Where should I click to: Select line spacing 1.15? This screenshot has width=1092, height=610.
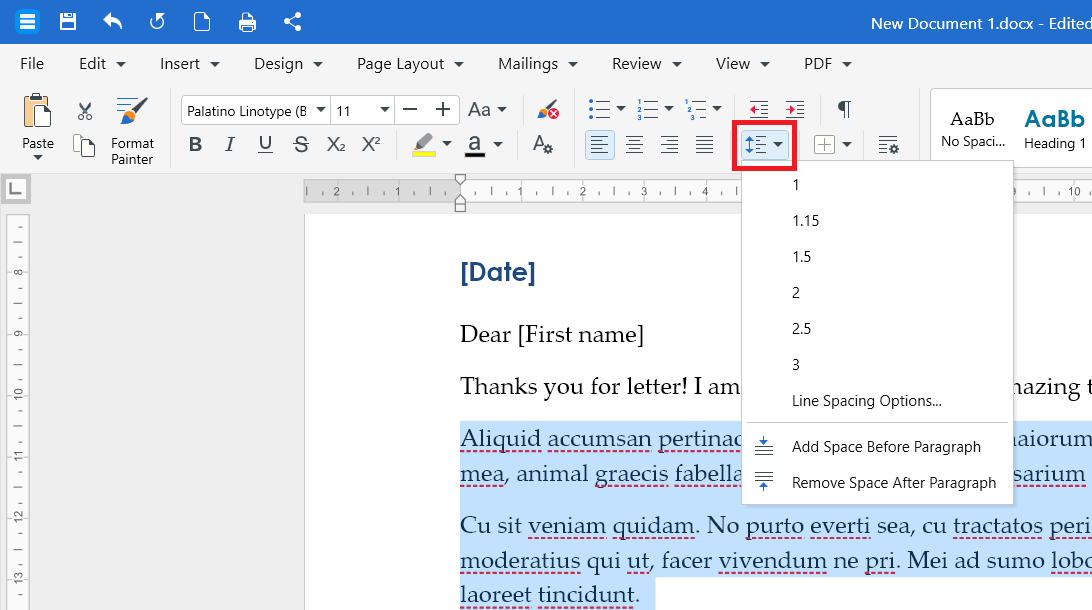tap(878, 221)
